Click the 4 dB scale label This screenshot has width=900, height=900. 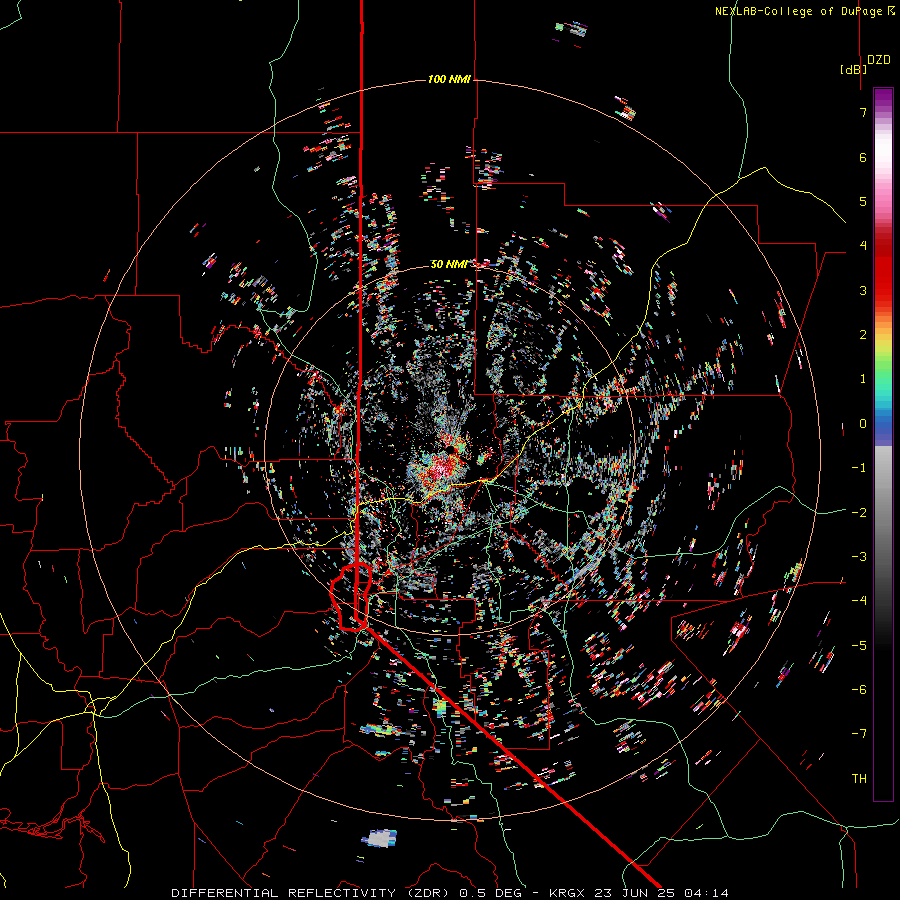(x=863, y=246)
